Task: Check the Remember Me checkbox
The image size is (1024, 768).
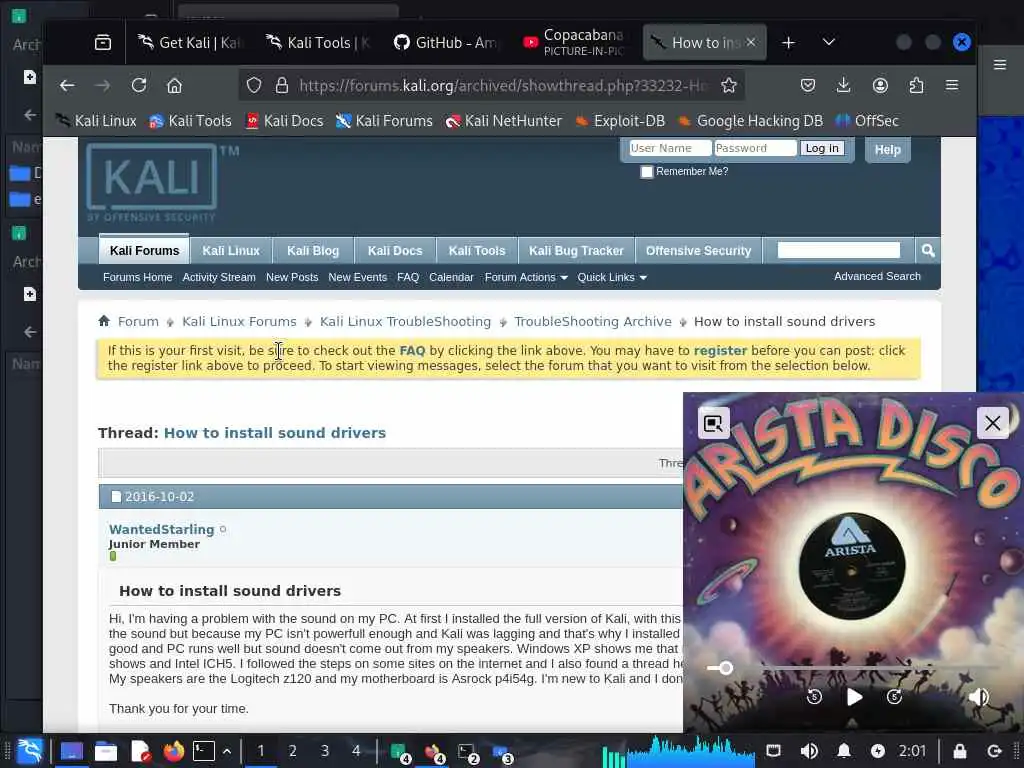Action: [x=647, y=172]
